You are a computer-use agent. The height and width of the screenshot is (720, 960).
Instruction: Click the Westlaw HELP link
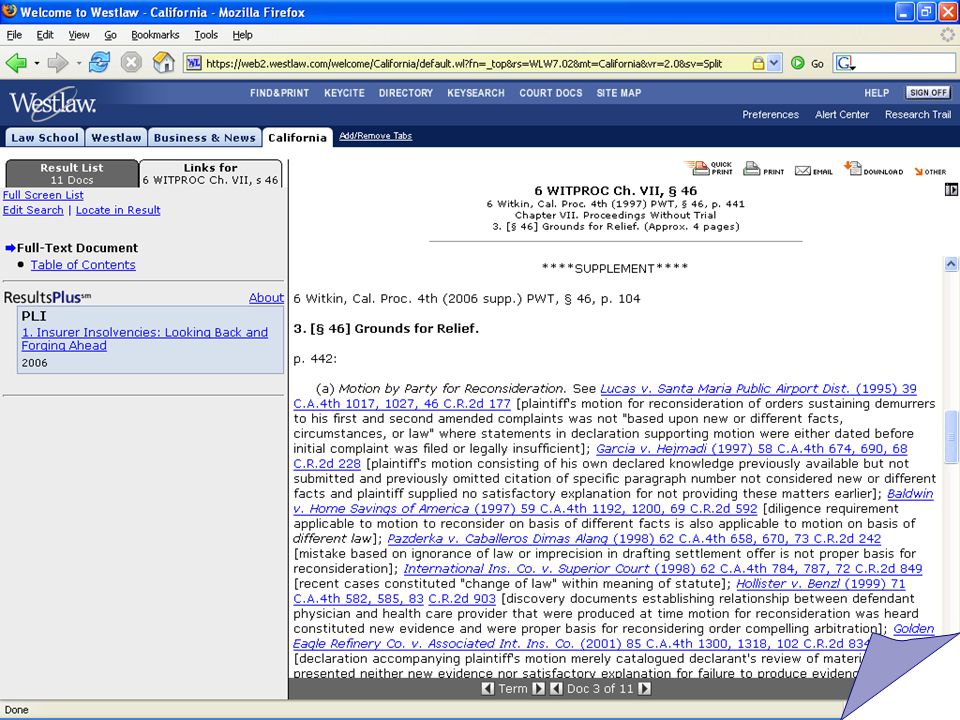[876, 93]
